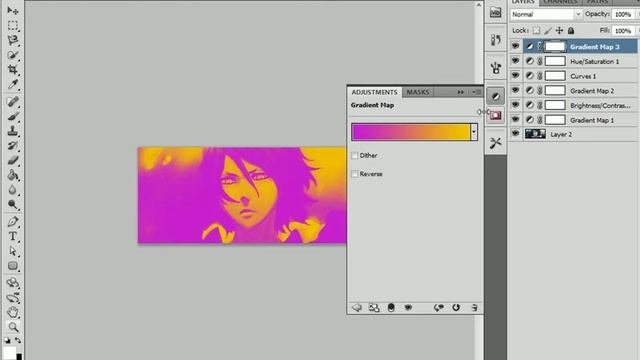640x360 pixels.
Task: Select the Rectangle shape tool
Action: tap(13, 266)
